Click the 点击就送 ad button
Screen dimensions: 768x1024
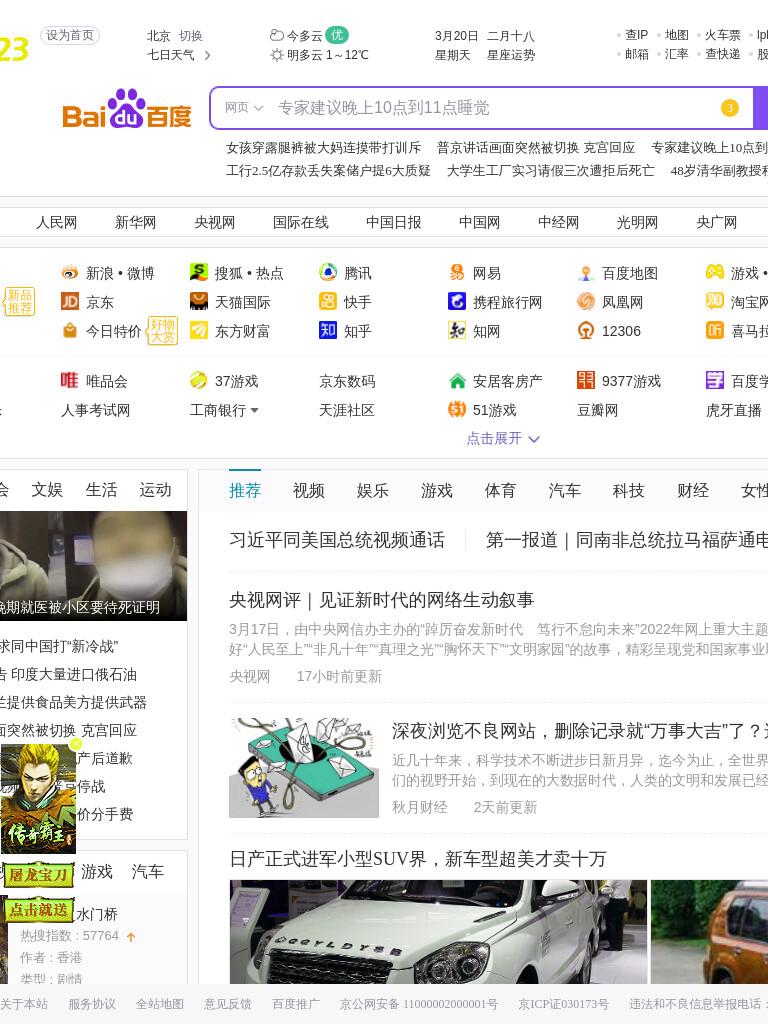click(39, 910)
